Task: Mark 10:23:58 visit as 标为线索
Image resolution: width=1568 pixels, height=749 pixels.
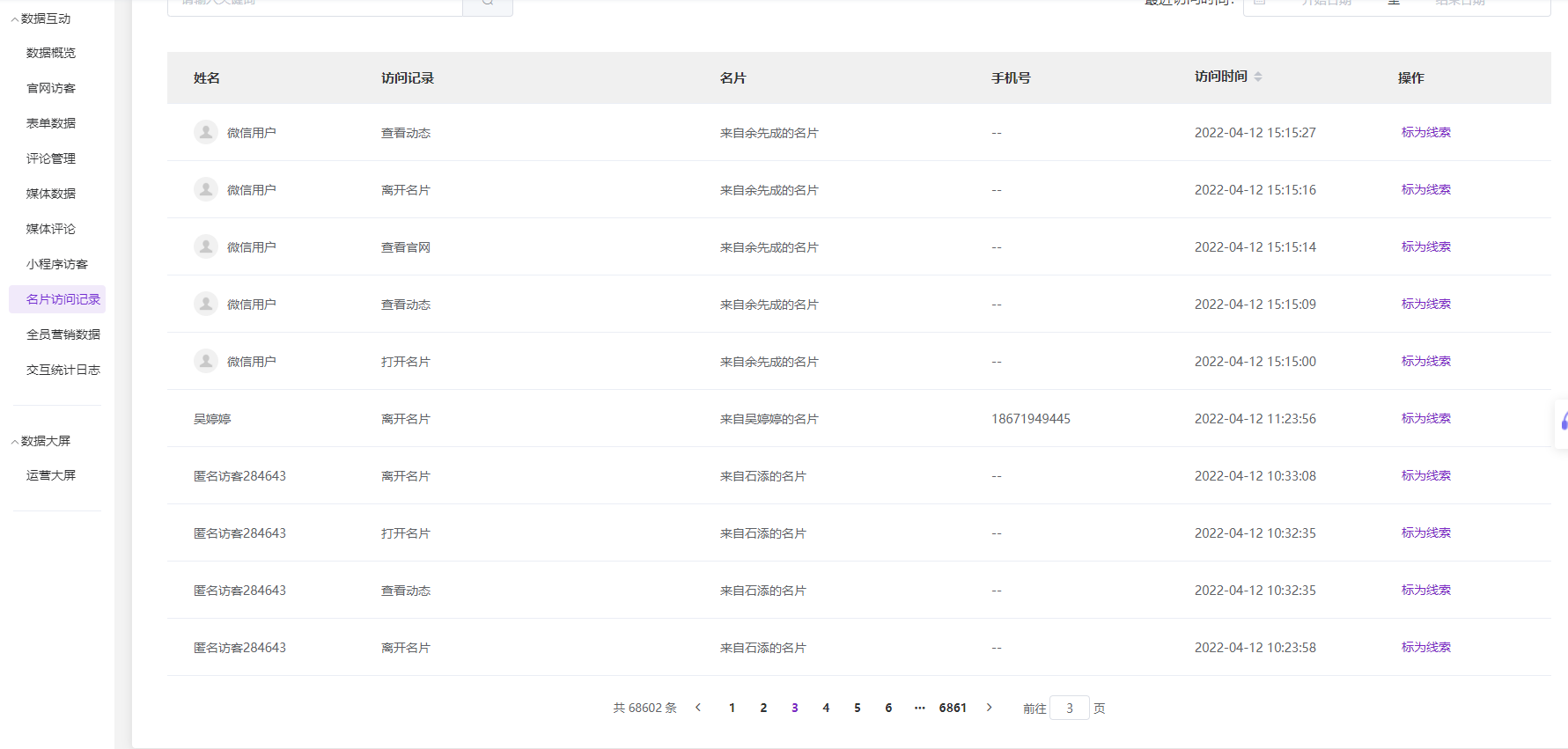Action: point(1426,647)
